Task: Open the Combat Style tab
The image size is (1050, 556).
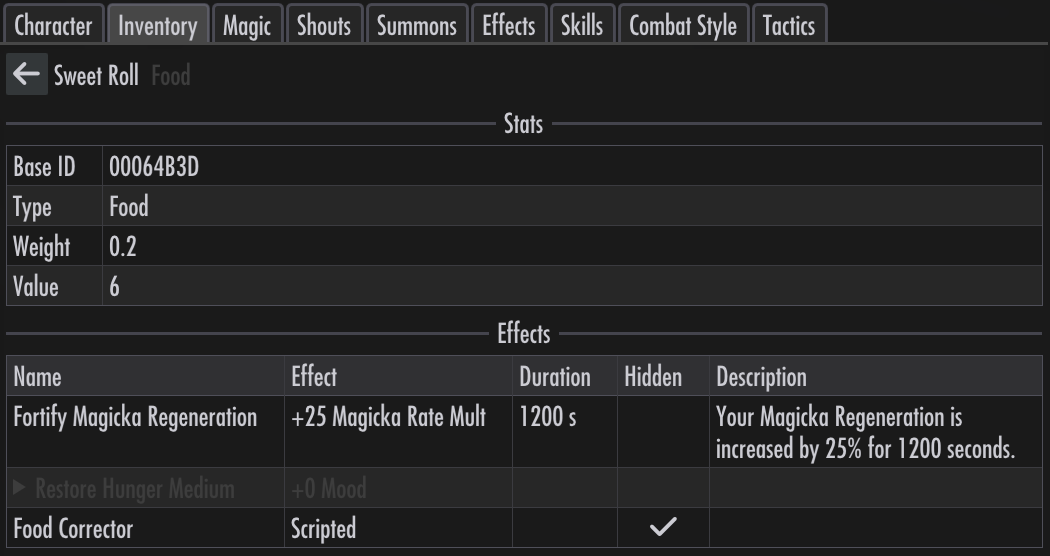Action: tap(683, 25)
